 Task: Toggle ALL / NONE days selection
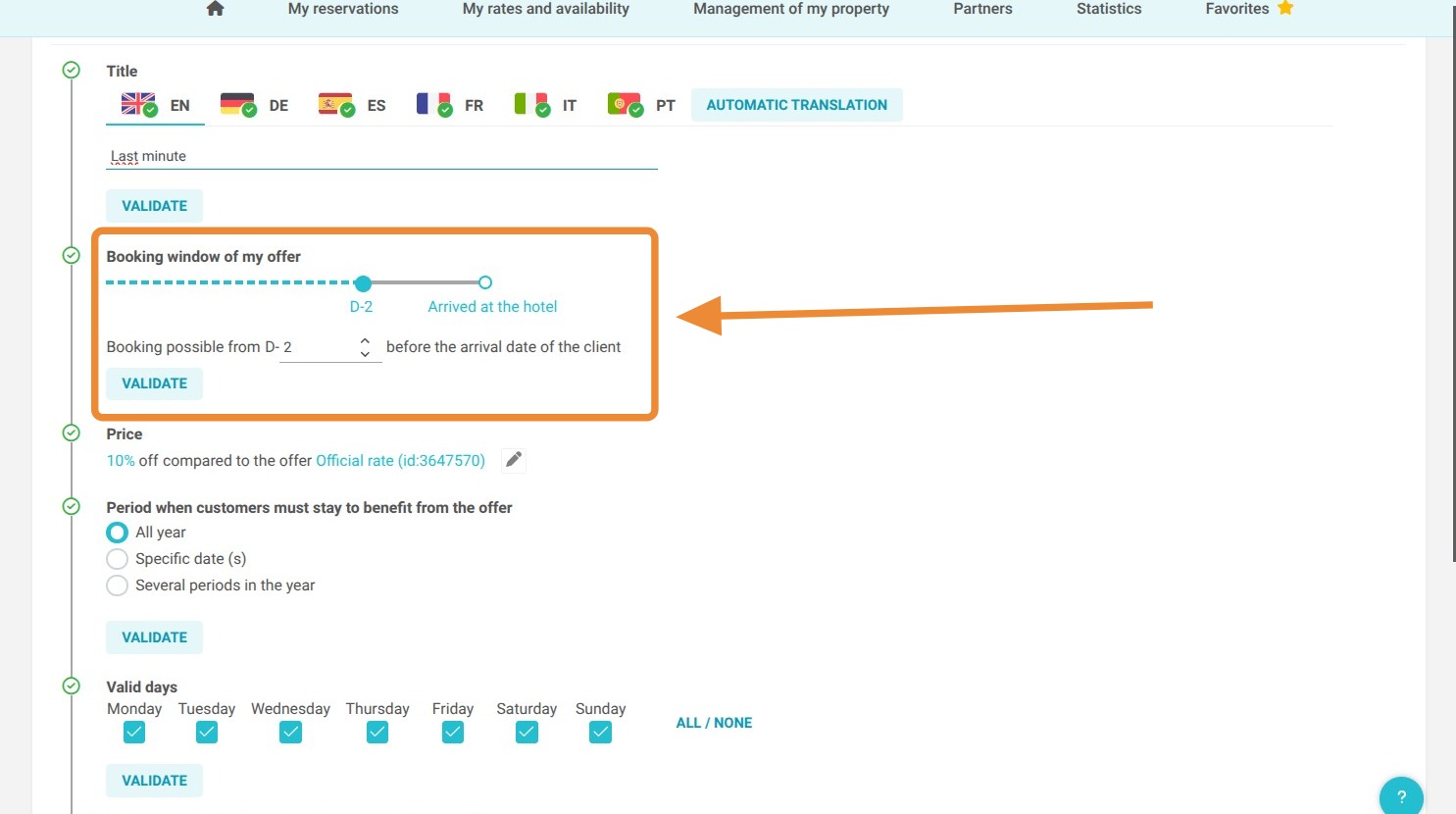pyautogui.click(x=714, y=723)
